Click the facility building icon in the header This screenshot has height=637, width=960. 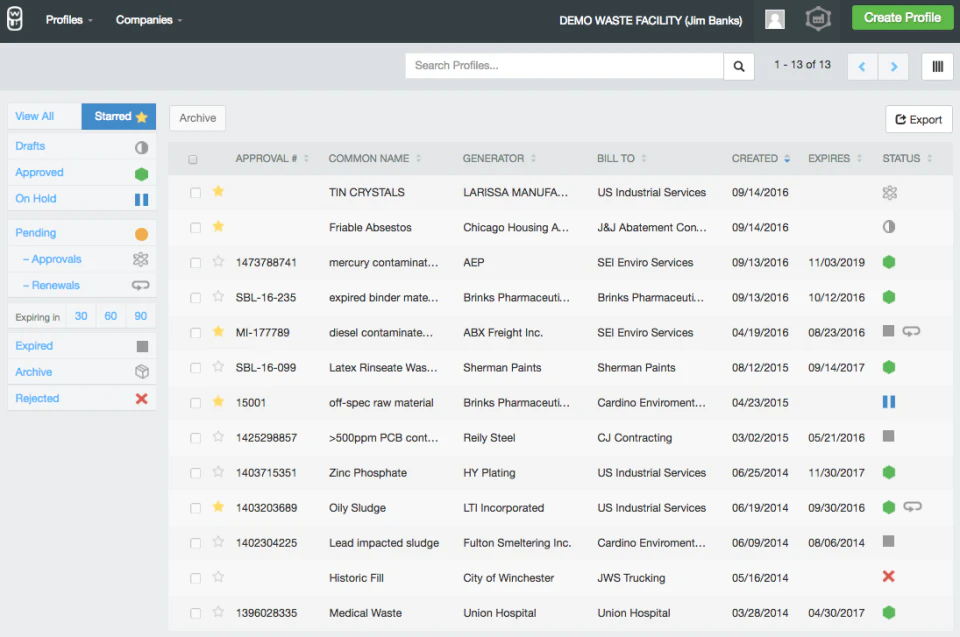pos(818,18)
